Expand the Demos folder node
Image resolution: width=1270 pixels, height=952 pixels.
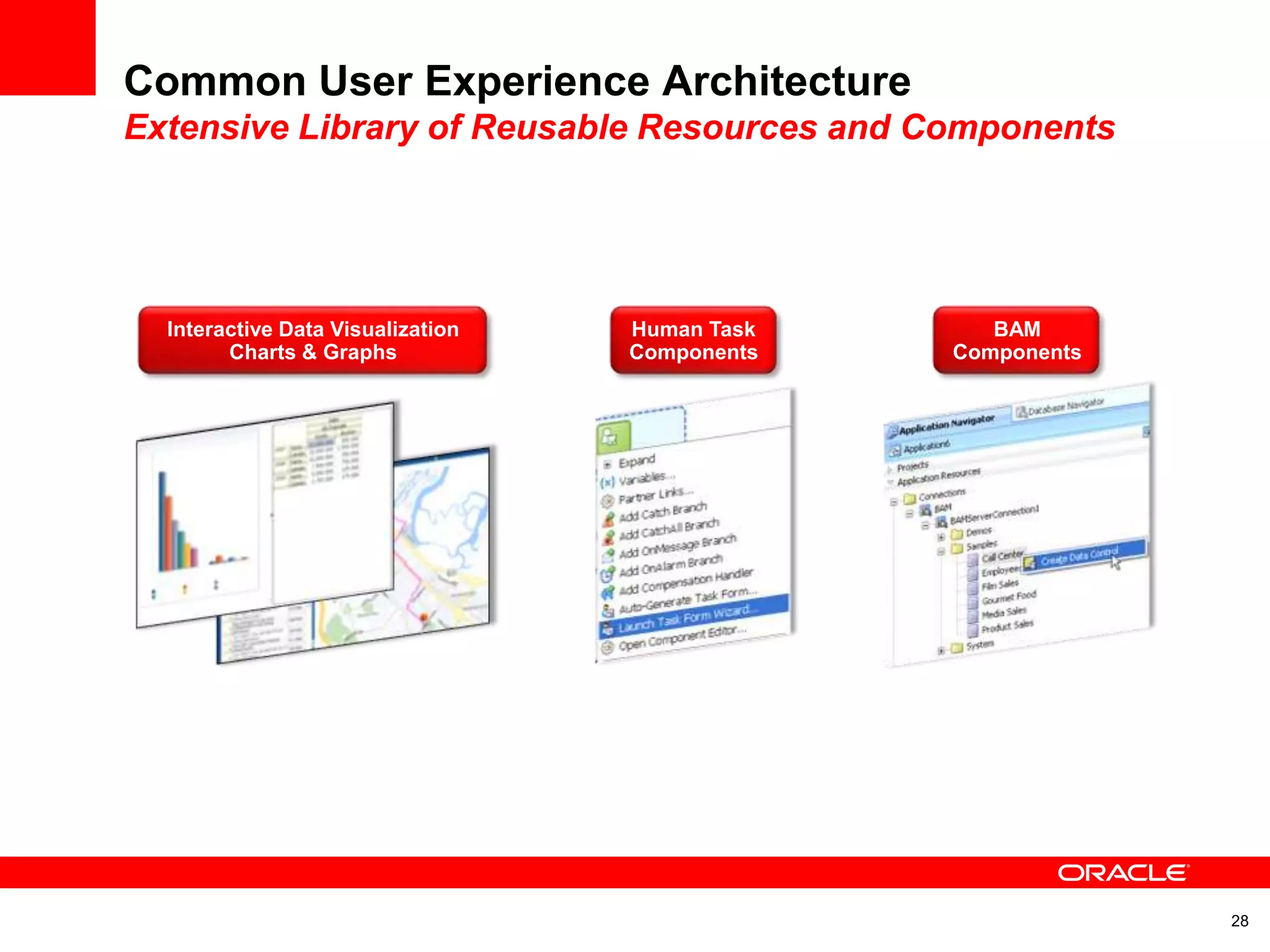(x=941, y=537)
